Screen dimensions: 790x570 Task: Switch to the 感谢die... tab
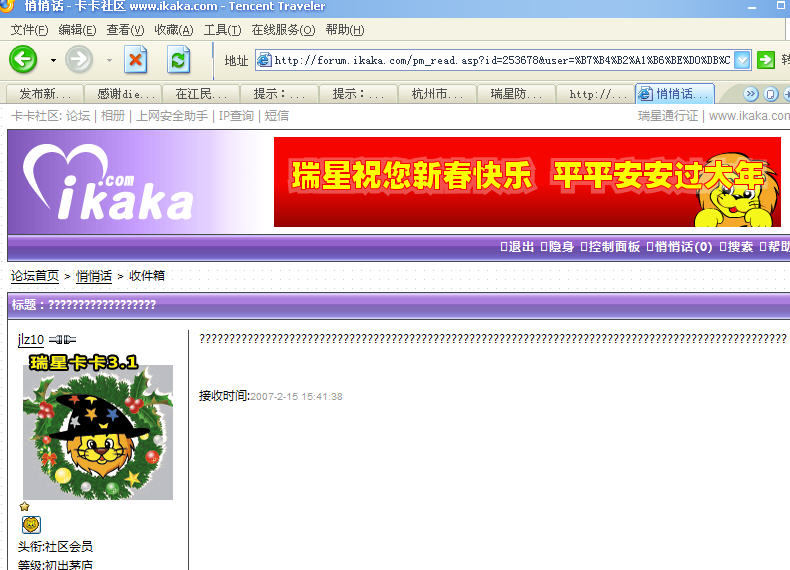123,94
